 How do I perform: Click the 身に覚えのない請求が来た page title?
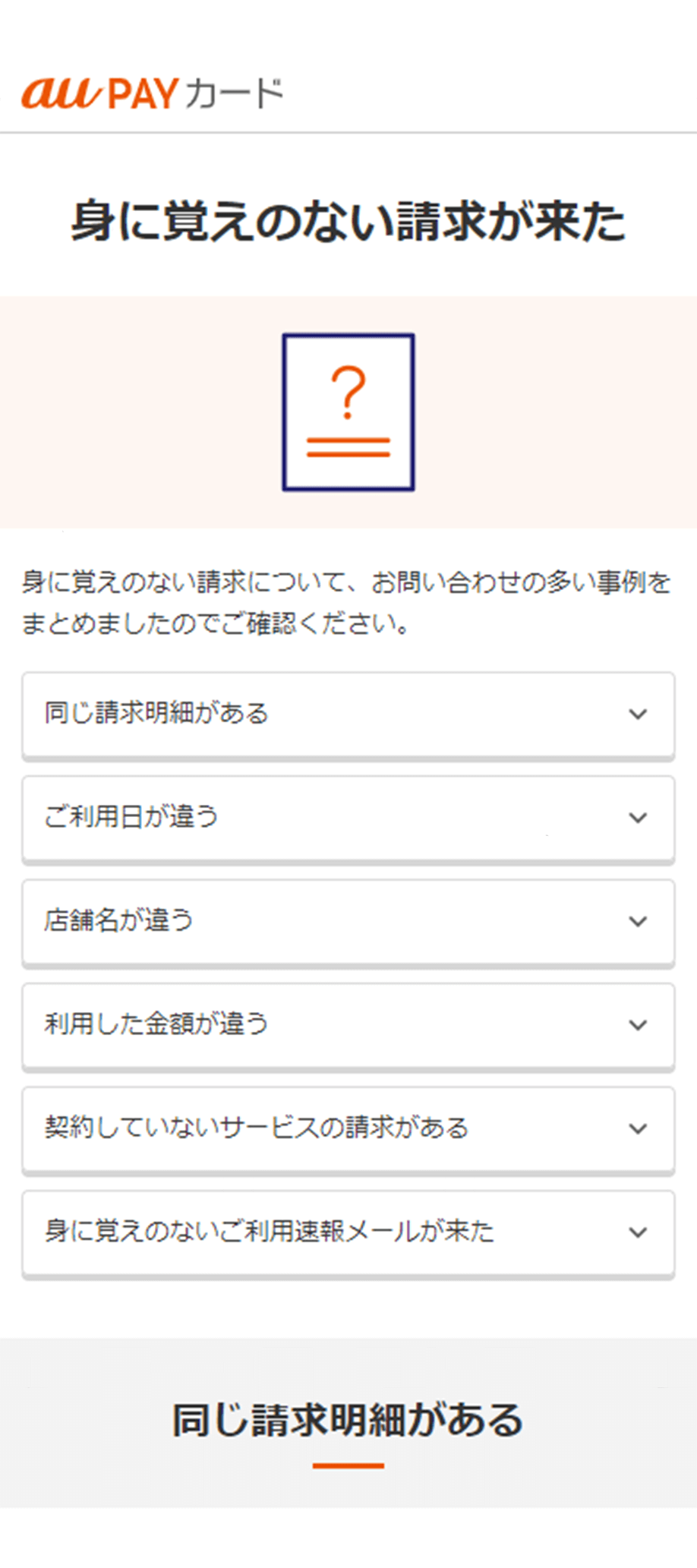click(348, 222)
